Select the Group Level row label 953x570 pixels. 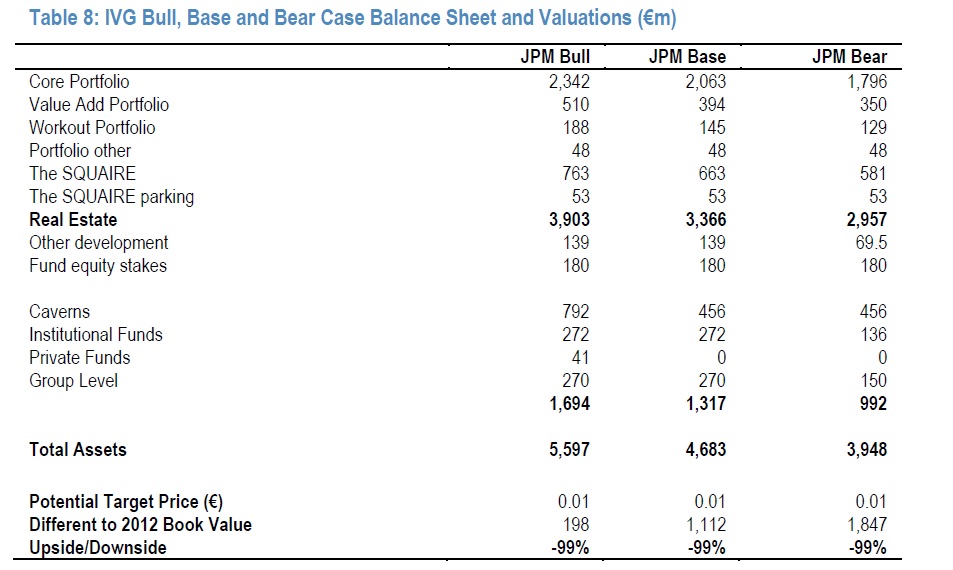coord(73,381)
